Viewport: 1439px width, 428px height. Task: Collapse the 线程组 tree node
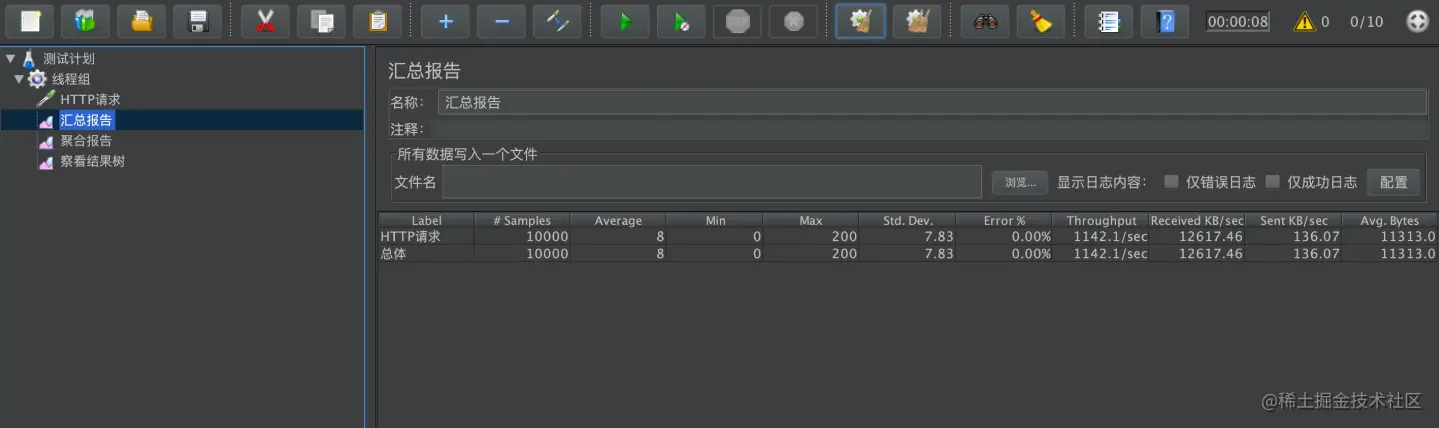click(19, 79)
